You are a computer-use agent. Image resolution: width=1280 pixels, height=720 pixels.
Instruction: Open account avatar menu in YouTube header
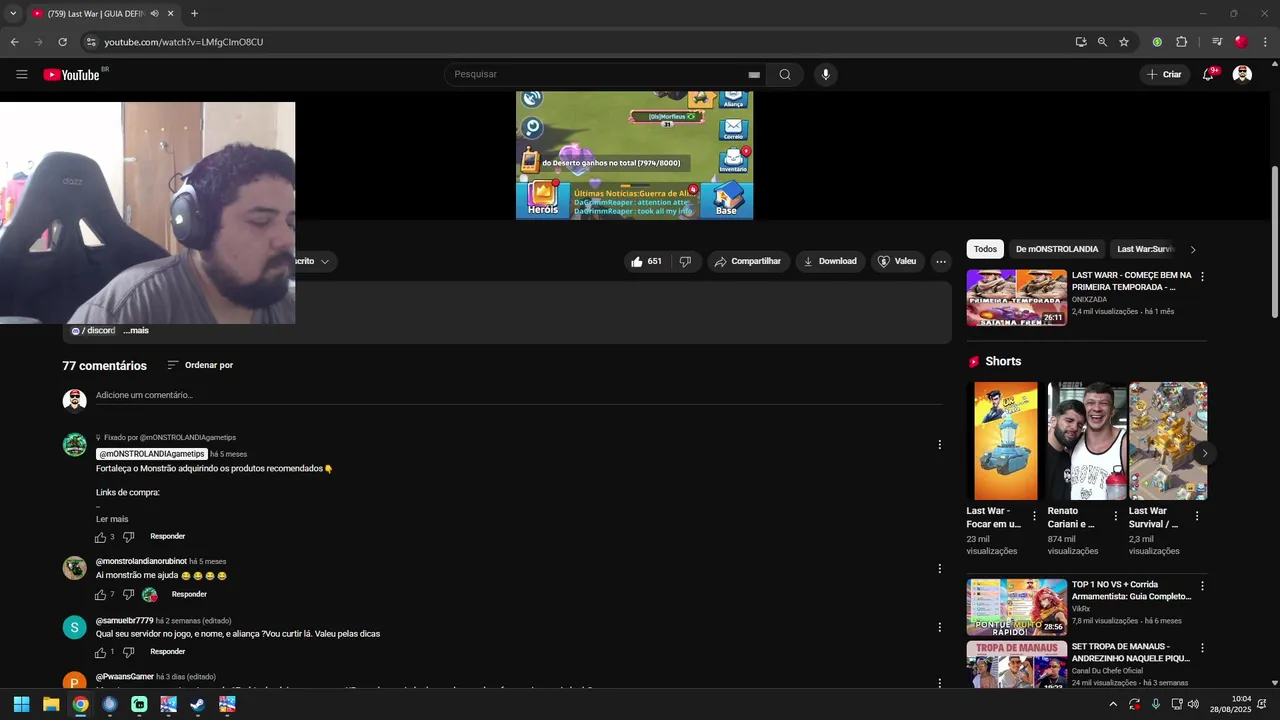(x=1242, y=74)
